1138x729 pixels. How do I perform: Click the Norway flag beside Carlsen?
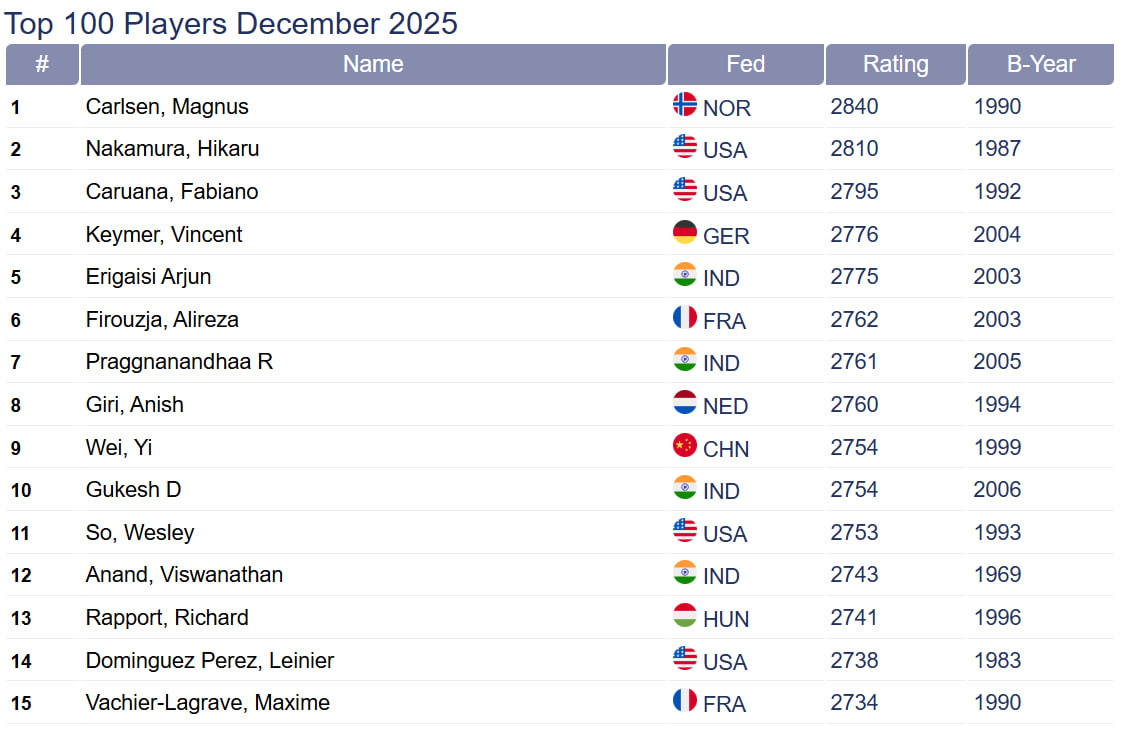[x=685, y=105]
